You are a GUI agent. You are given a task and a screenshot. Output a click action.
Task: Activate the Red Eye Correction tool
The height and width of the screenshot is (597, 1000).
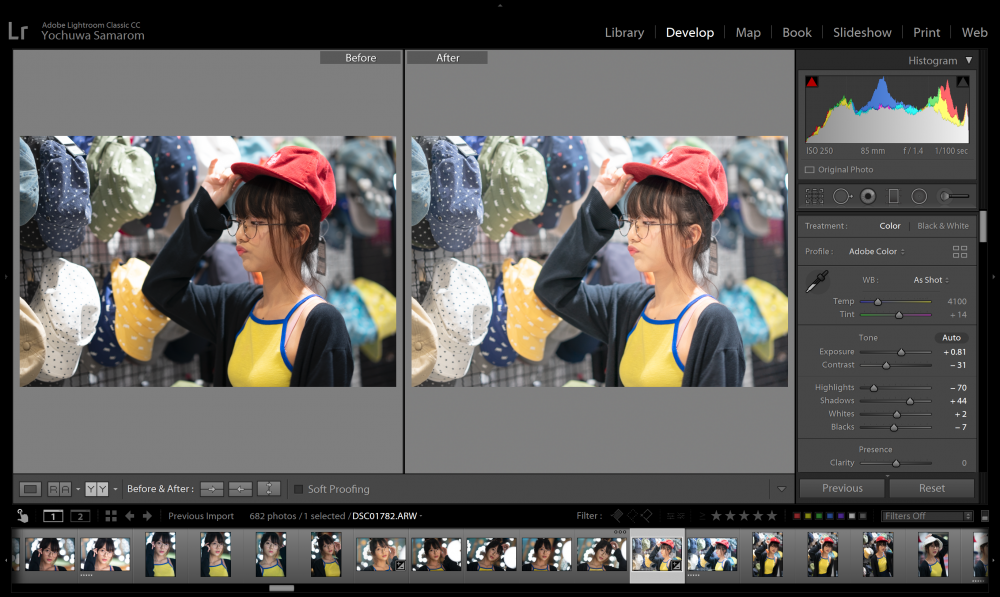click(x=868, y=196)
